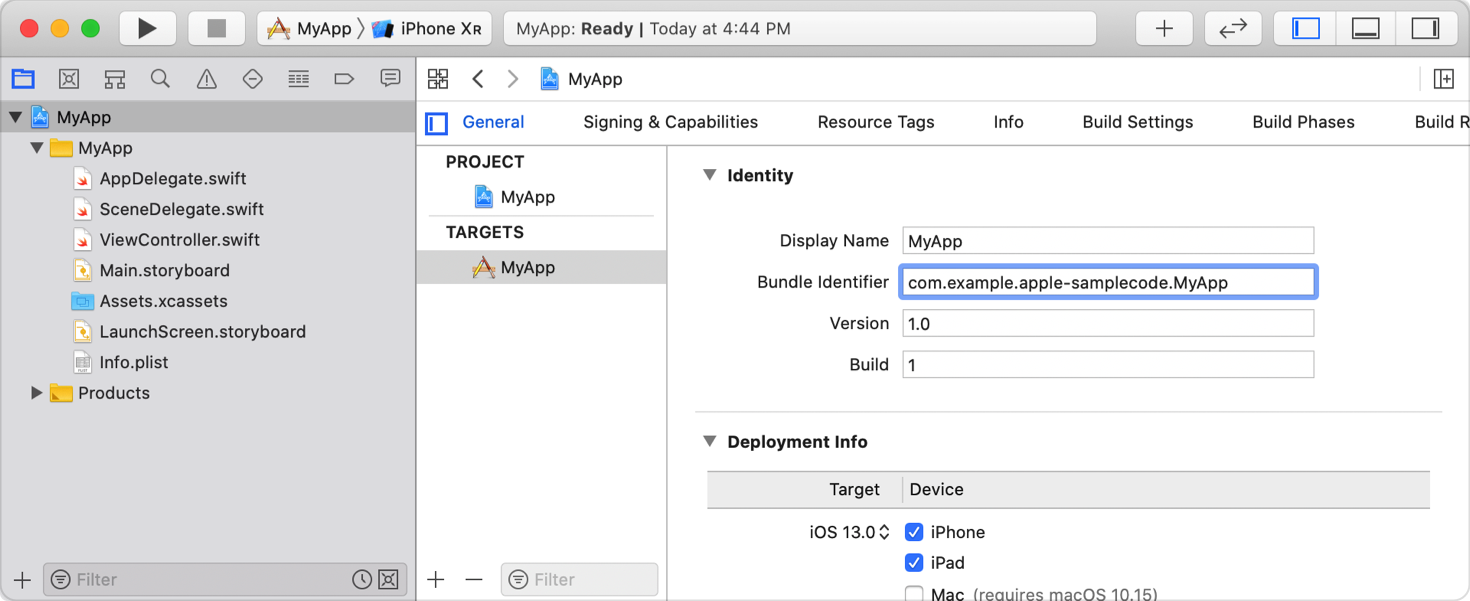Uncheck the iPhone device checkbox
This screenshot has width=1470, height=601.
click(914, 532)
